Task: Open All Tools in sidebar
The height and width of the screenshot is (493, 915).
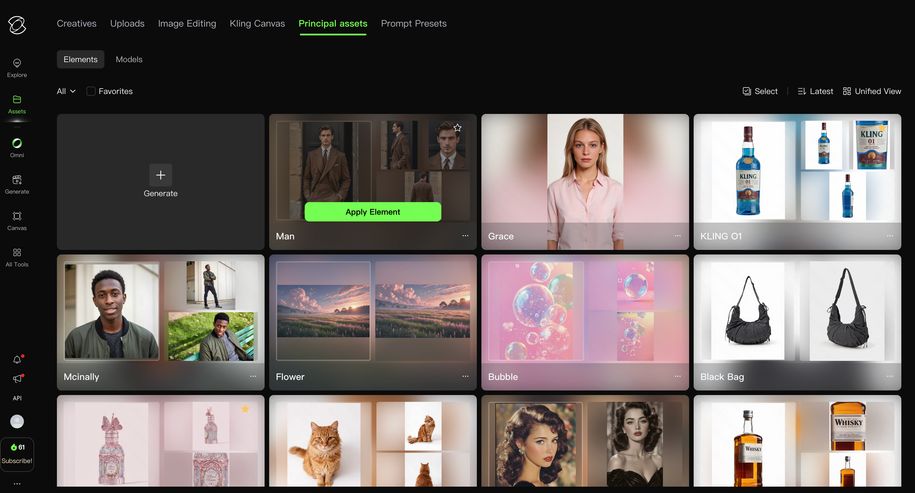Action: [x=17, y=257]
